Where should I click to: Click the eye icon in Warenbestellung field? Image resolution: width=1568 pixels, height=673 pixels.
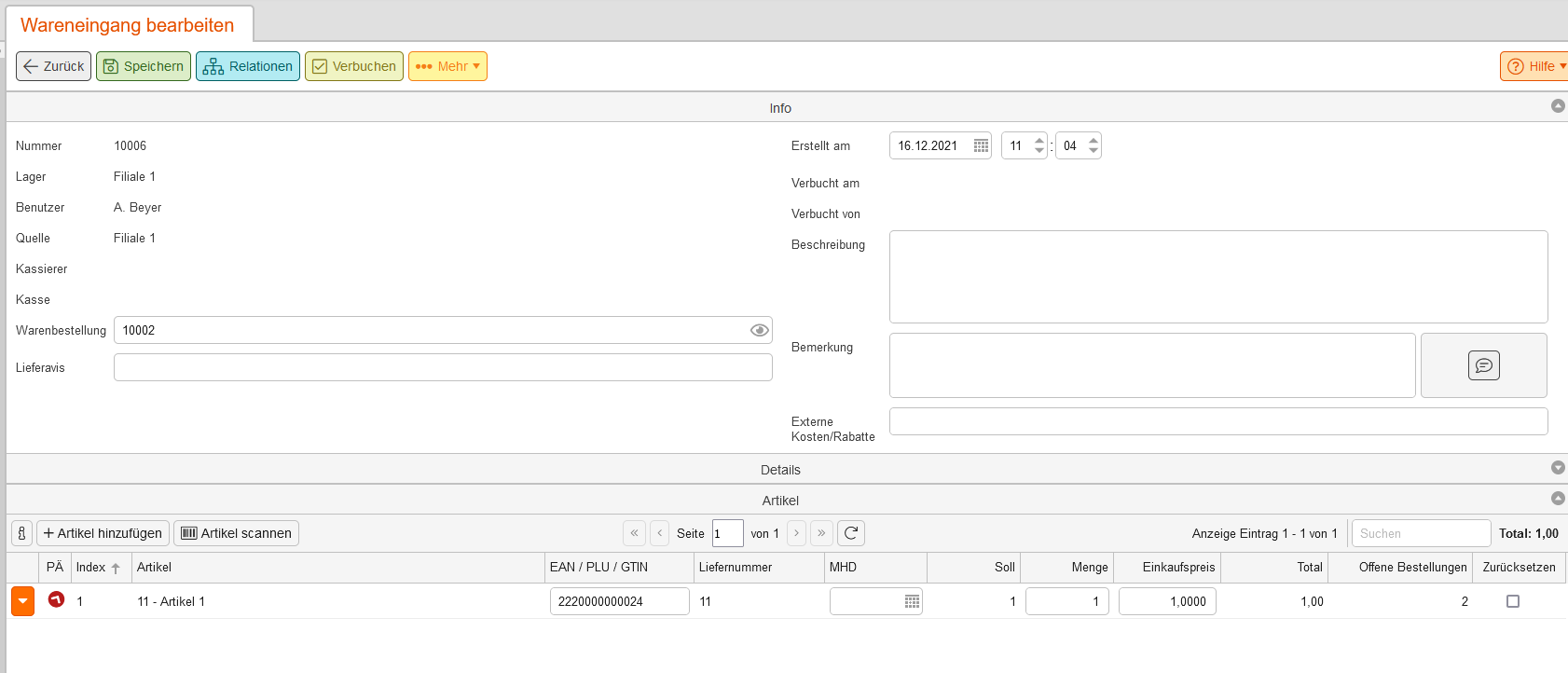[759, 330]
